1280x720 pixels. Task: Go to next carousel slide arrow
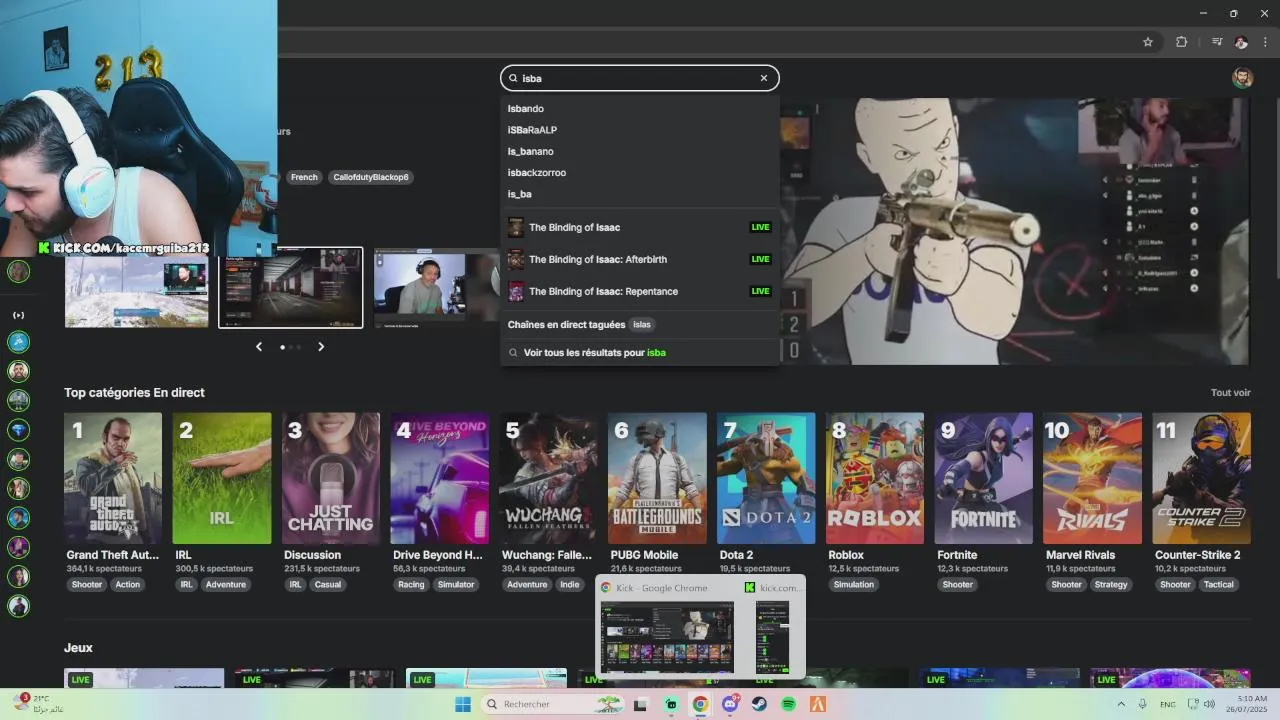pos(321,347)
